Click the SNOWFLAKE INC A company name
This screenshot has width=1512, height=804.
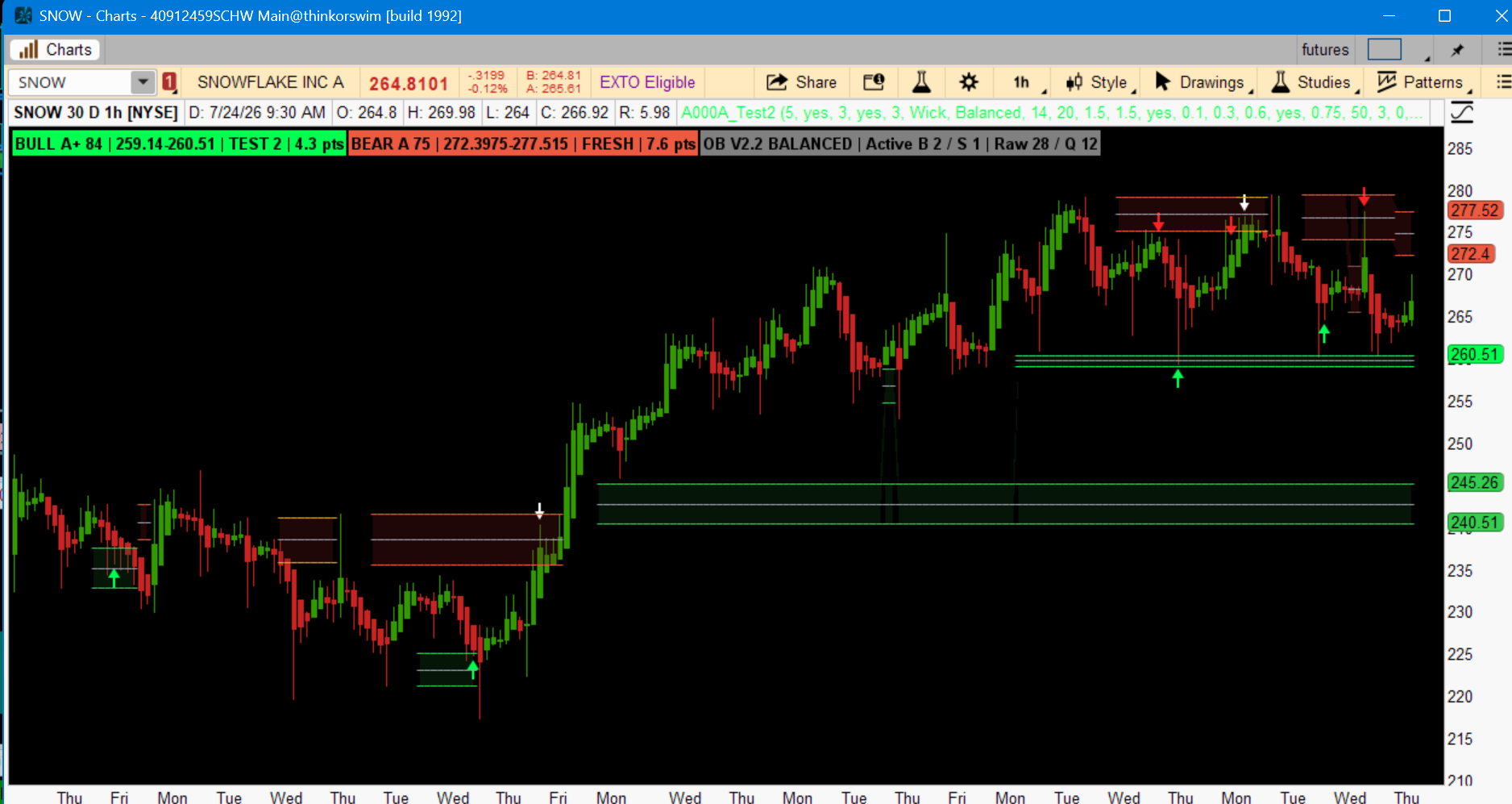click(271, 82)
